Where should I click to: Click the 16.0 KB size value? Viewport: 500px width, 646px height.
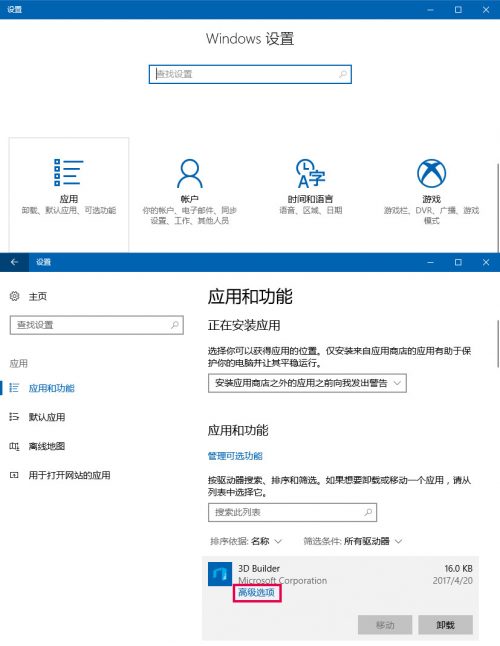458,569
